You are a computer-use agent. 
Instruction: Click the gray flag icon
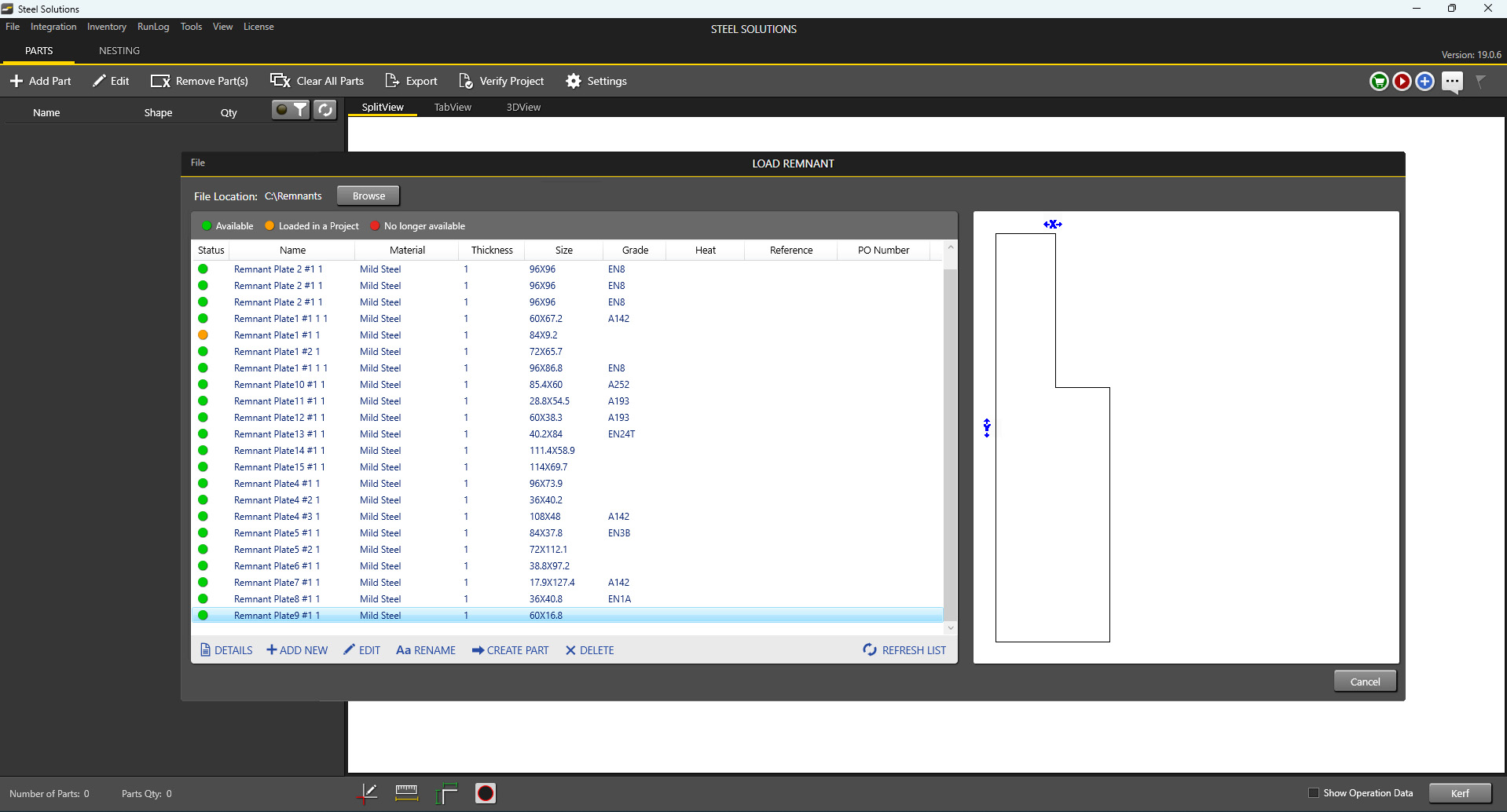tap(1480, 81)
